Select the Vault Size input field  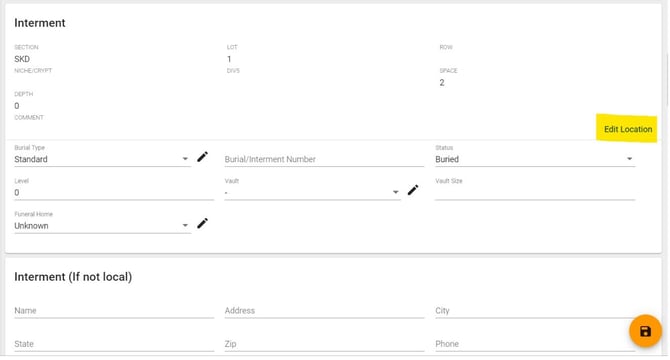coord(535,193)
